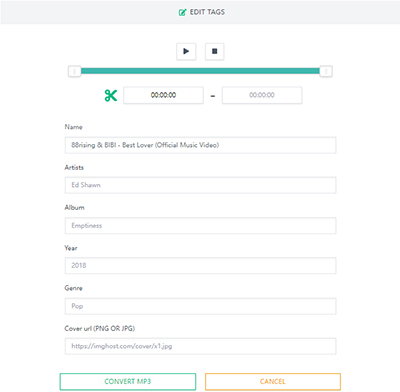
Task: Focus the end time field
Action: click(x=262, y=95)
